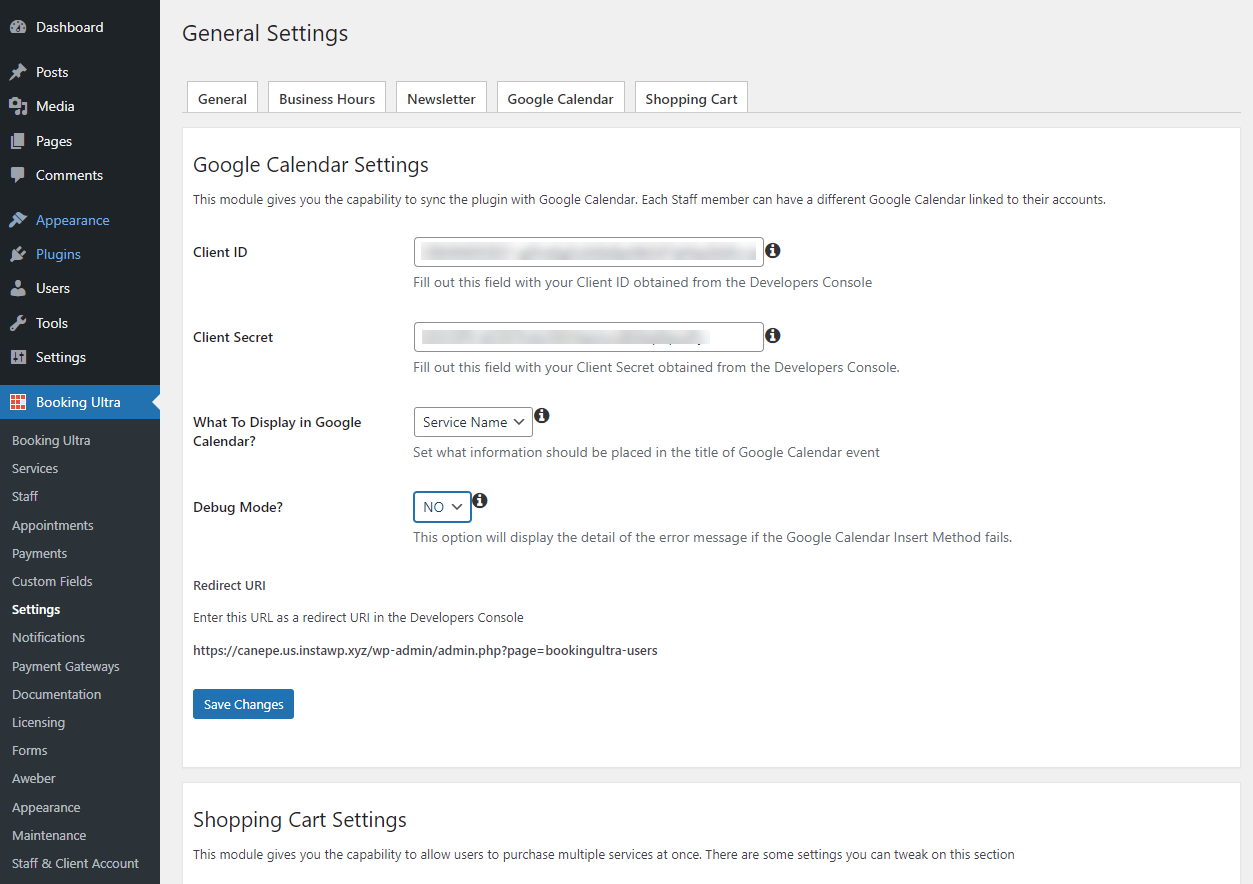The image size is (1253, 884).
Task: Click the Media library icon
Action: point(18,106)
